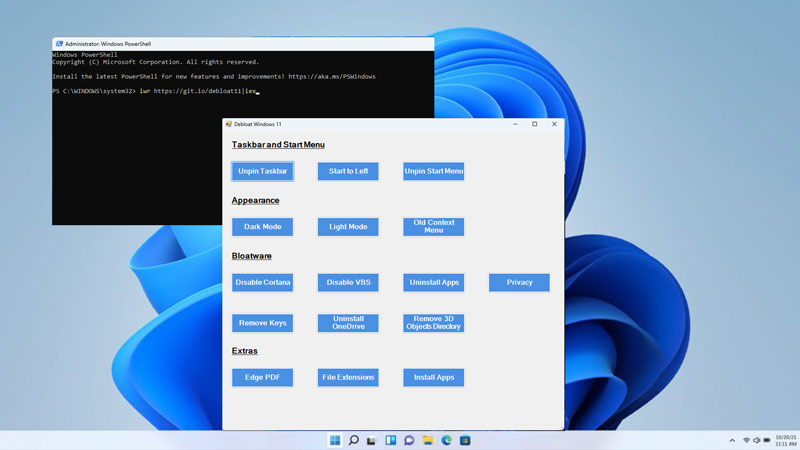The height and width of the screenshot is (450, 800).
Task: Click the PowerShell command prompt line
Action: pyautogui.click(x=156, y=91)
